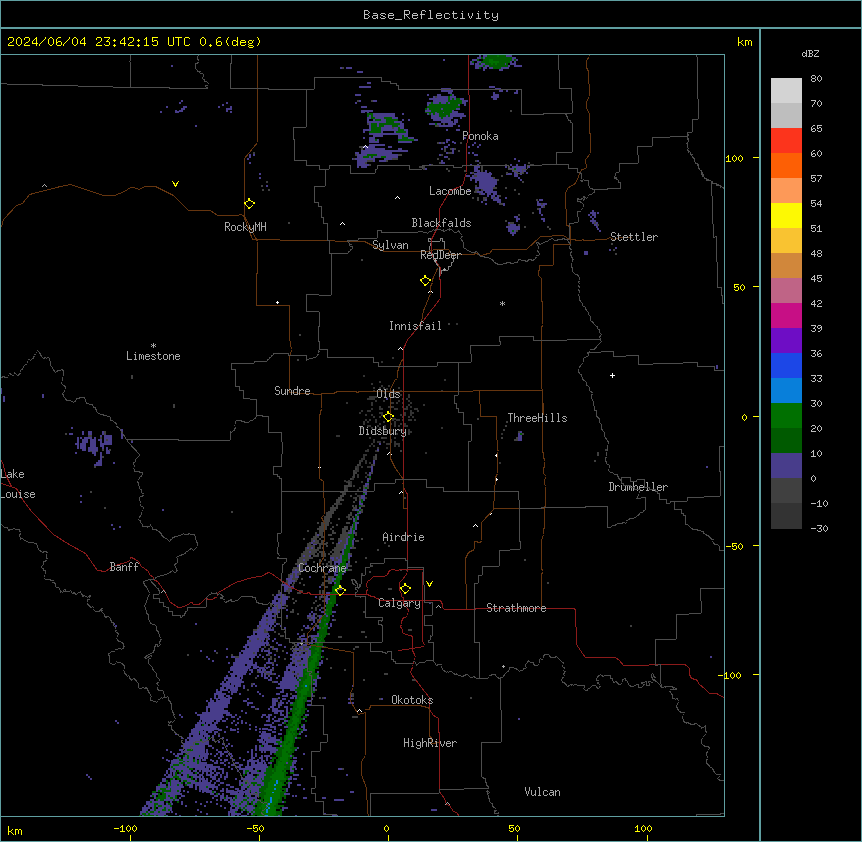862x842 pixels.
Task: Click the white asterisk marker east of Innisfail
Action: tap(502, 303)
